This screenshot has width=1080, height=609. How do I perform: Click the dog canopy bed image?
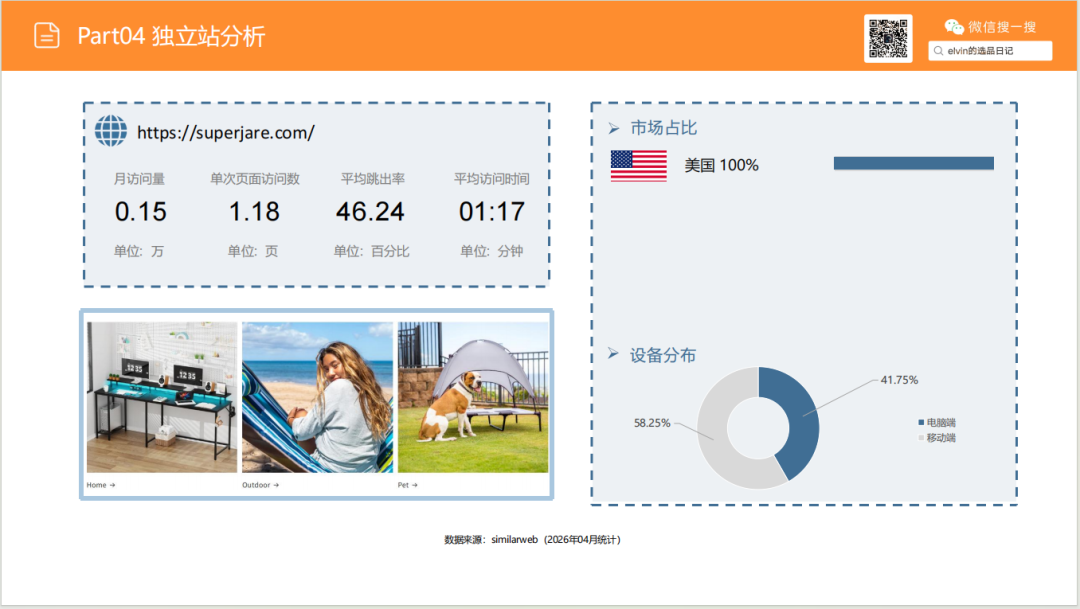tap(473, 397)
